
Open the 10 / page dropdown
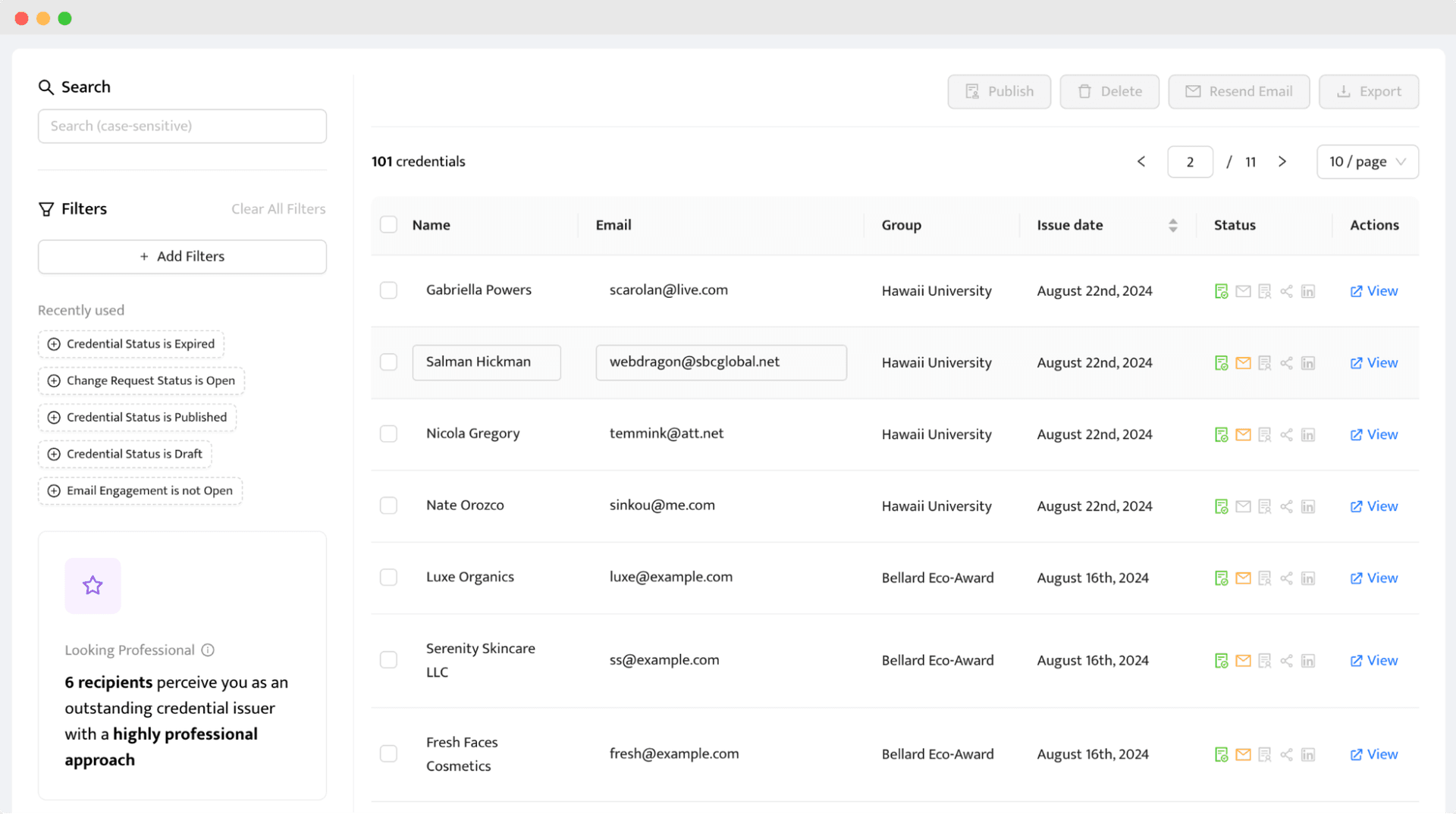(x=1367, y=161)
